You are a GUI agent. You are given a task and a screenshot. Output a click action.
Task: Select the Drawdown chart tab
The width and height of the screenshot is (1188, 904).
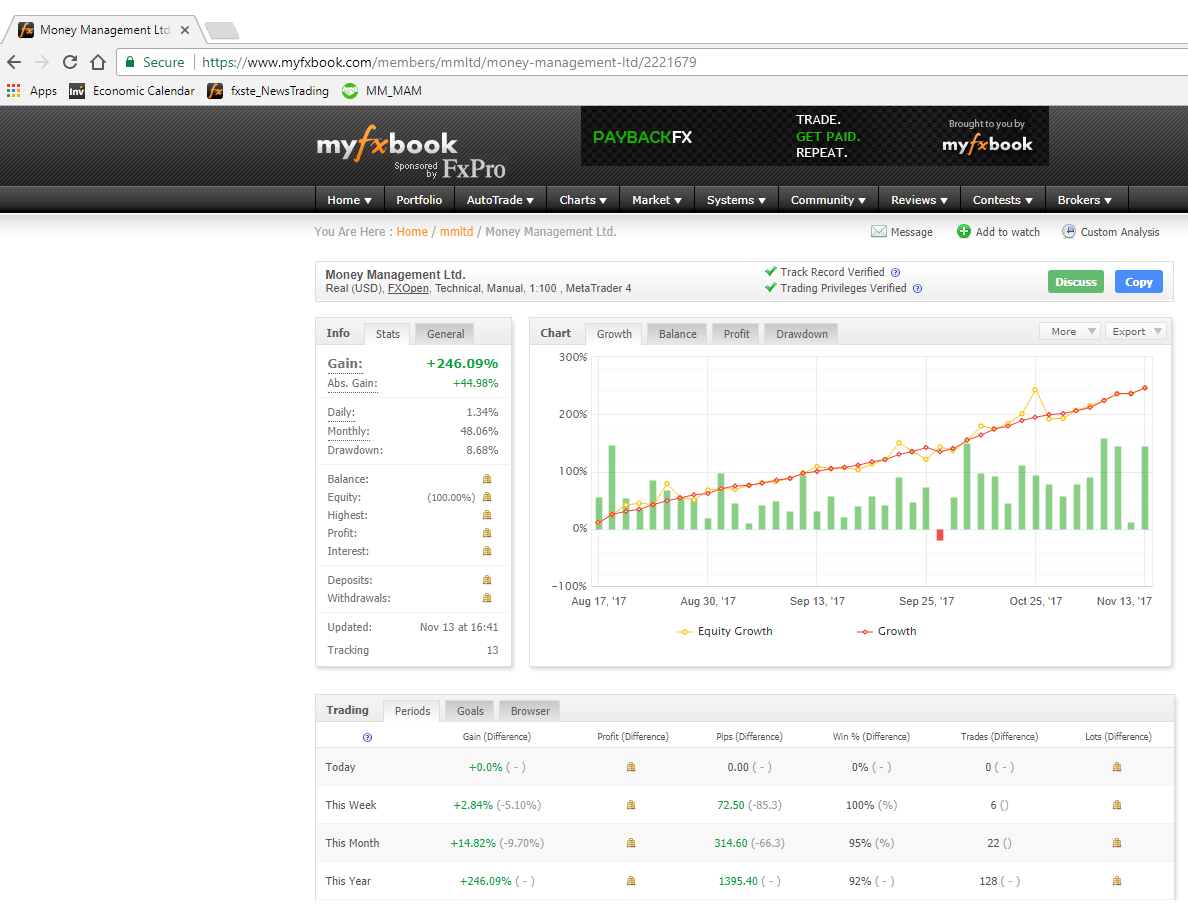[802, 334]
